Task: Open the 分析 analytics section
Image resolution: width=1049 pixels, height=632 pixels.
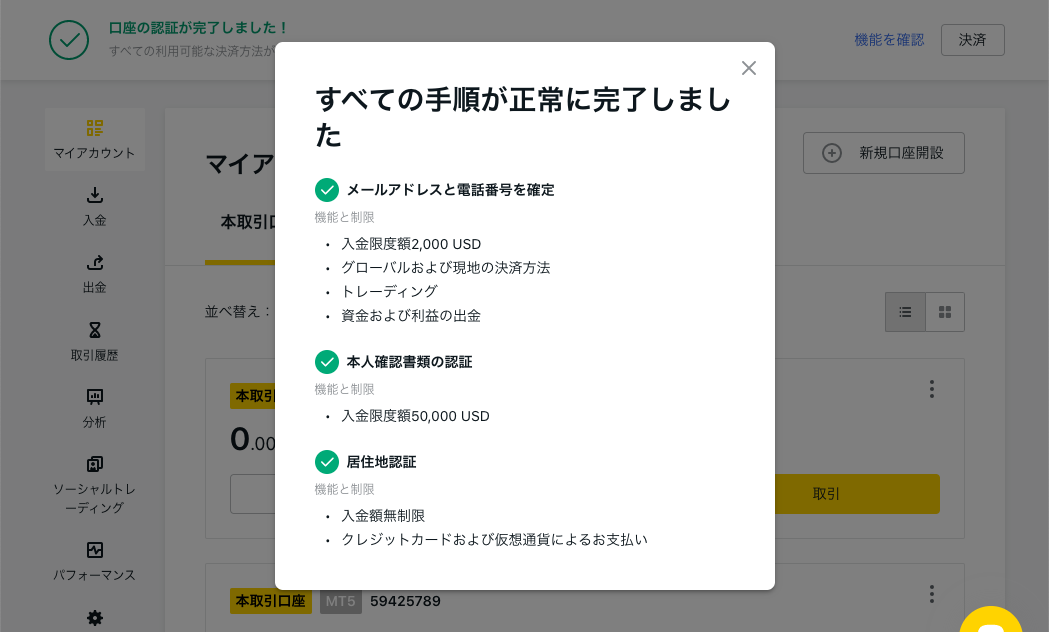Action: click(x=95, y=409)
